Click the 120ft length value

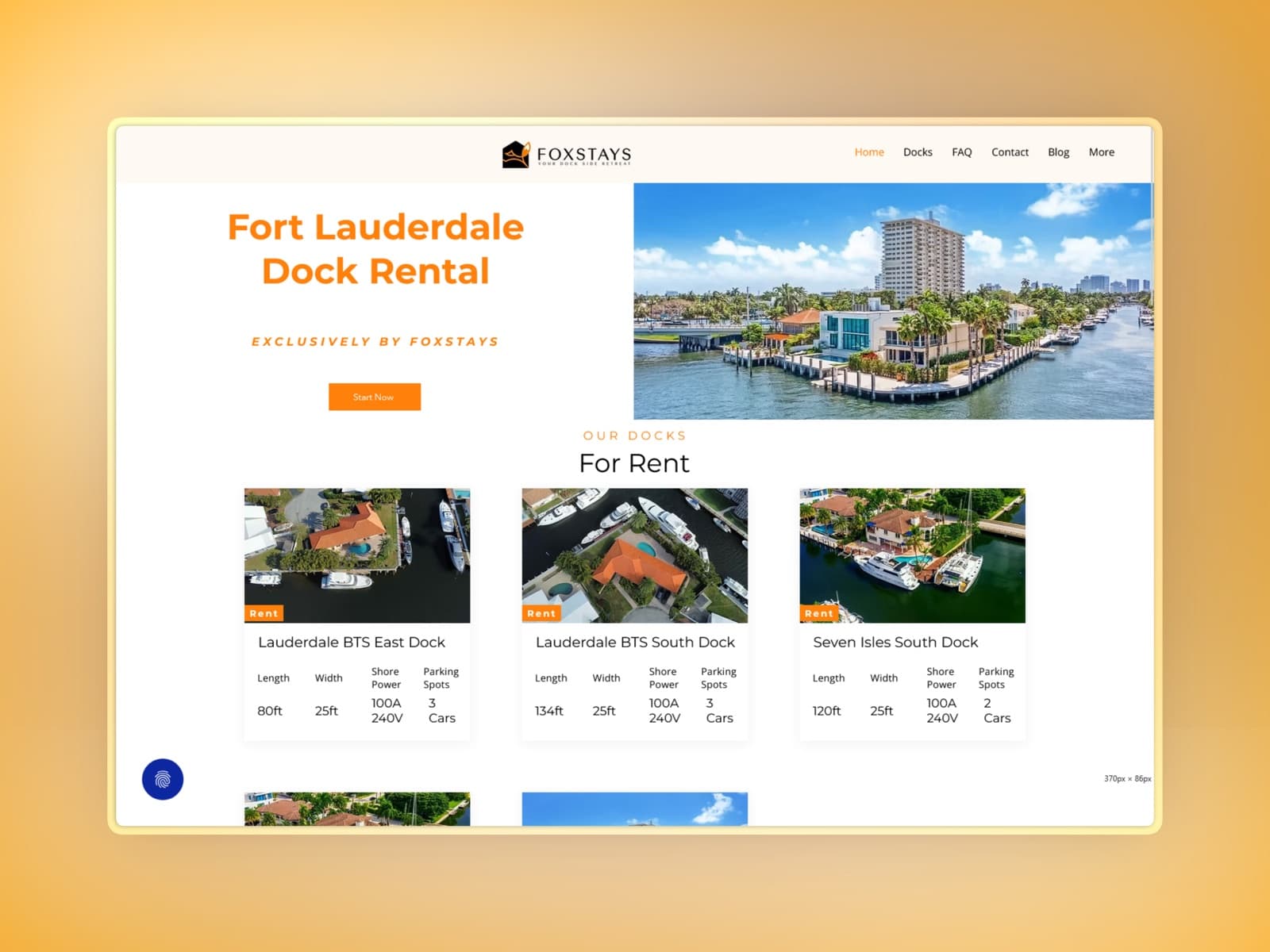(826, 711)
